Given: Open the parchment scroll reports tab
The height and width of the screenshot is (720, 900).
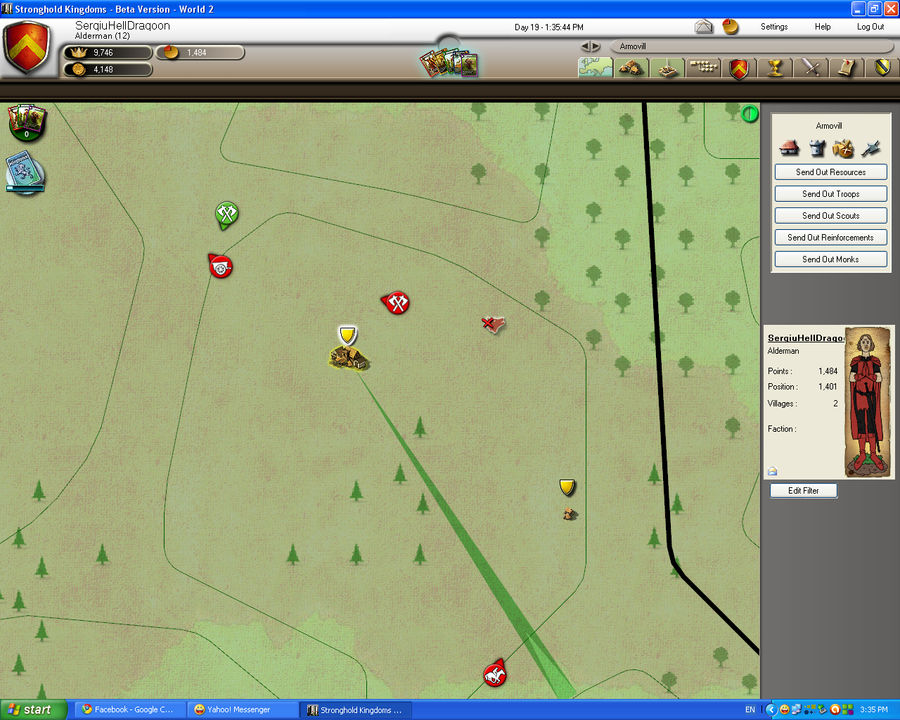Looking at the screenshot, I should coord(847,68).
